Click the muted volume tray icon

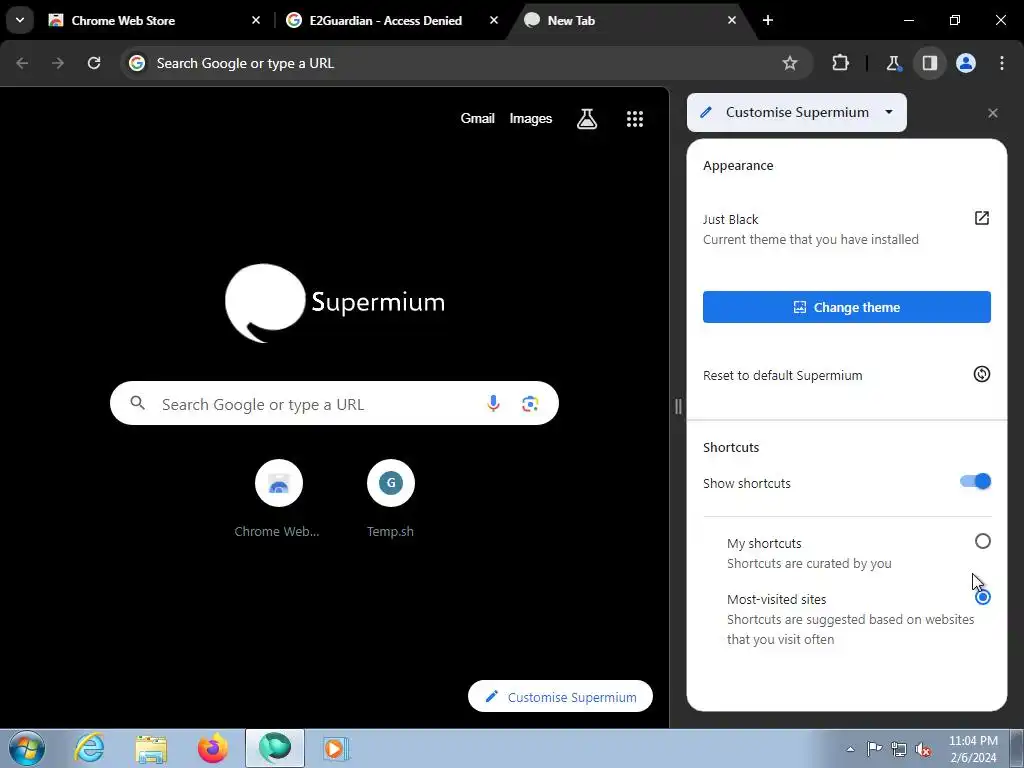click(923, 749)
